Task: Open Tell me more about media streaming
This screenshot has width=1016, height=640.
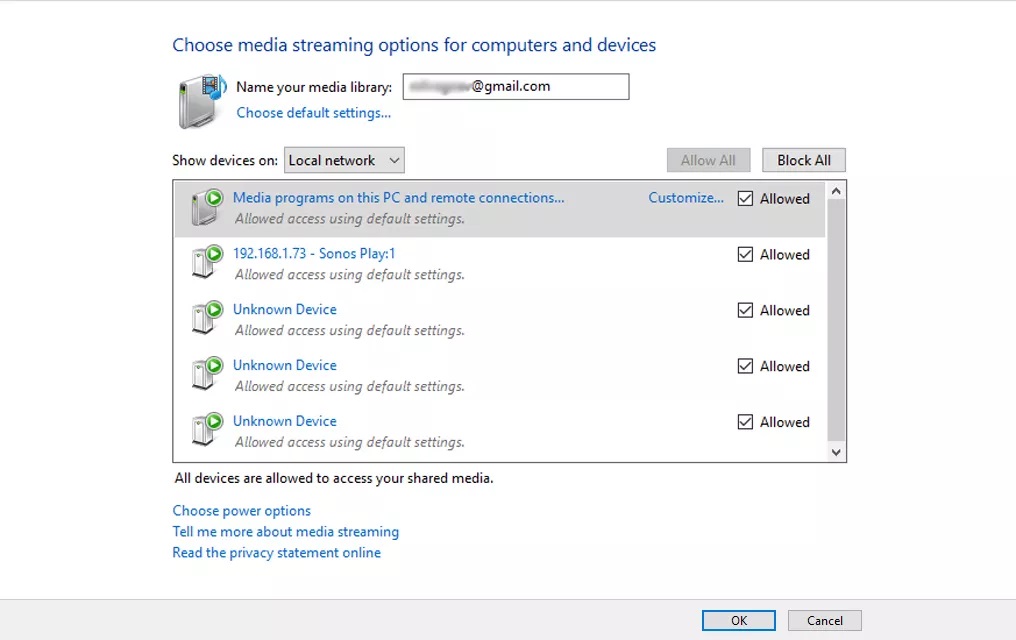Action: pos(286,532)
